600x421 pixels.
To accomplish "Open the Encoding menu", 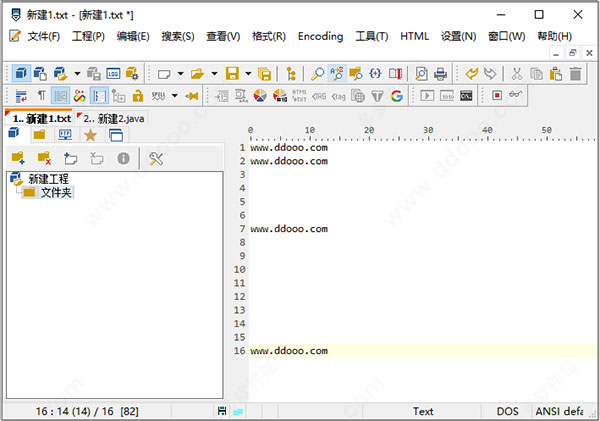I will (320, 36).
